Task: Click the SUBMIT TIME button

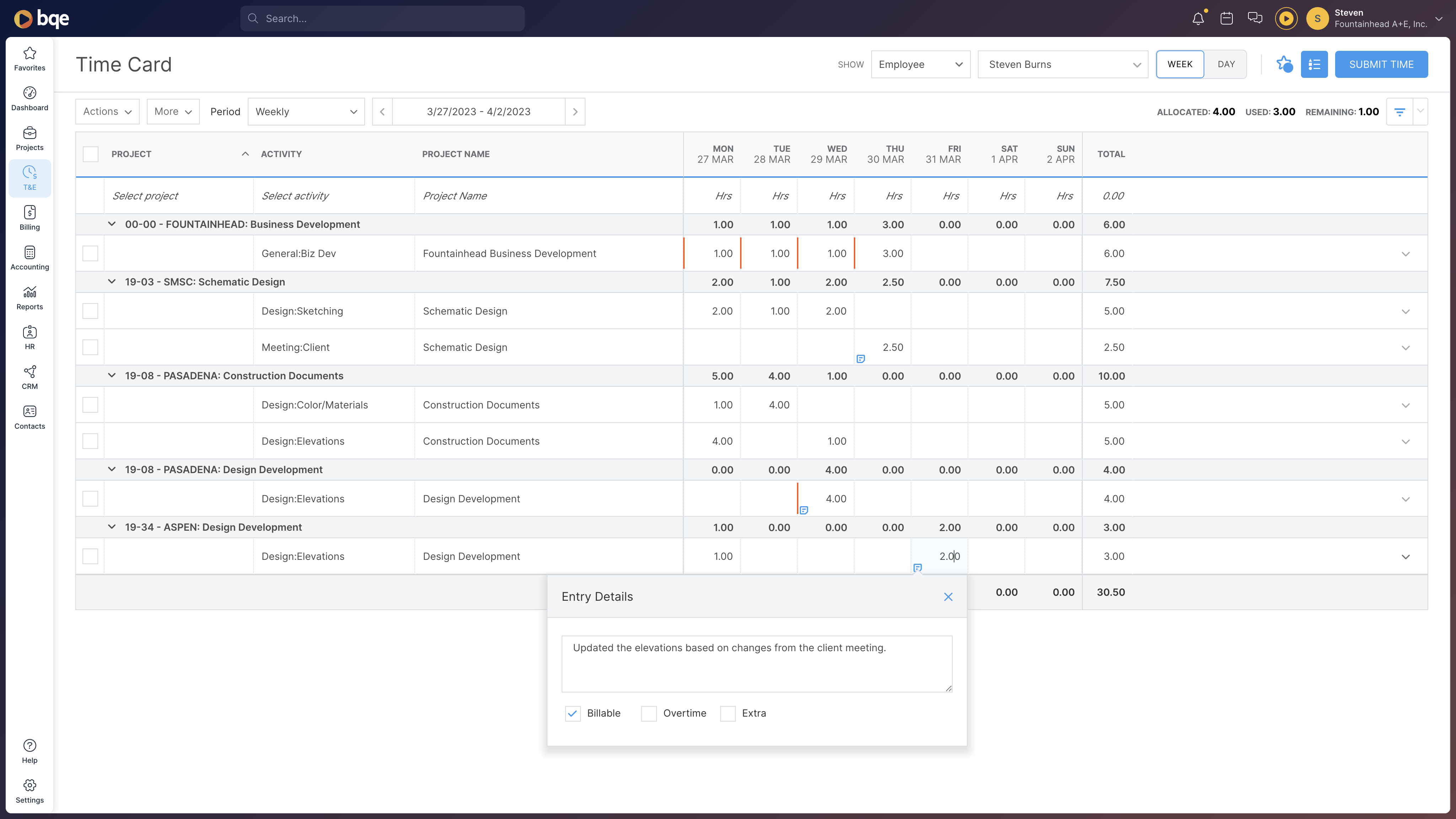Action: coord(1381,64)
